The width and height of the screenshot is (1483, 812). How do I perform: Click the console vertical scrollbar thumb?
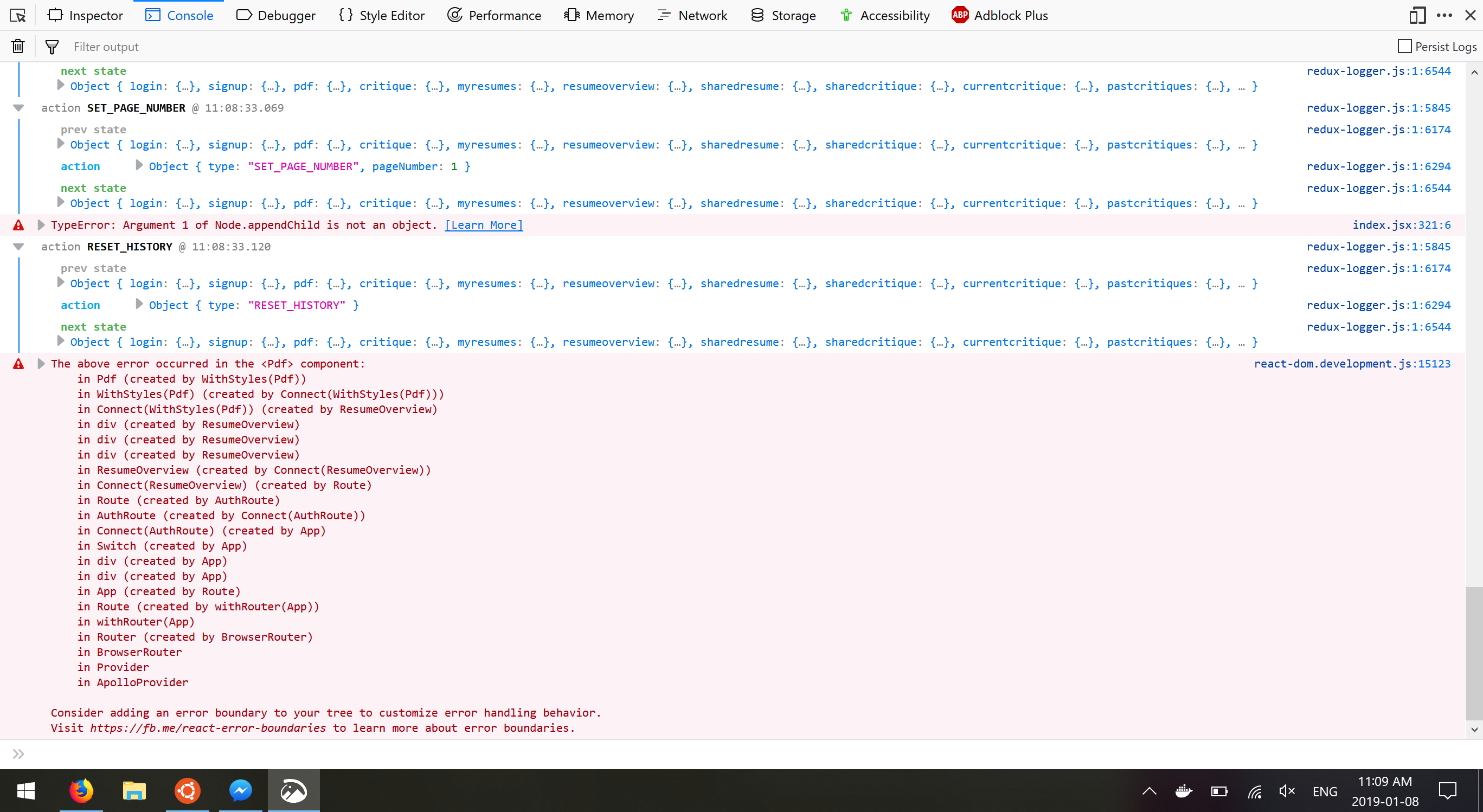[x=1473, y=653]
